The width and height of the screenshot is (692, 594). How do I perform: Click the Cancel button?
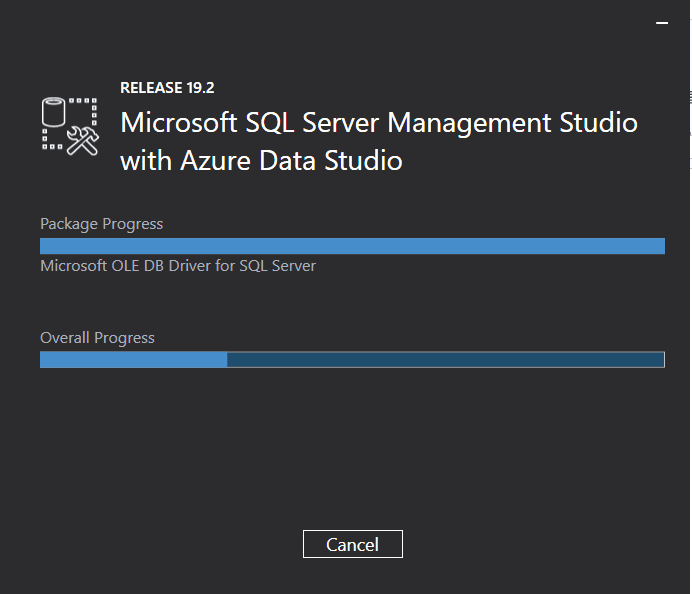[352, 544]
